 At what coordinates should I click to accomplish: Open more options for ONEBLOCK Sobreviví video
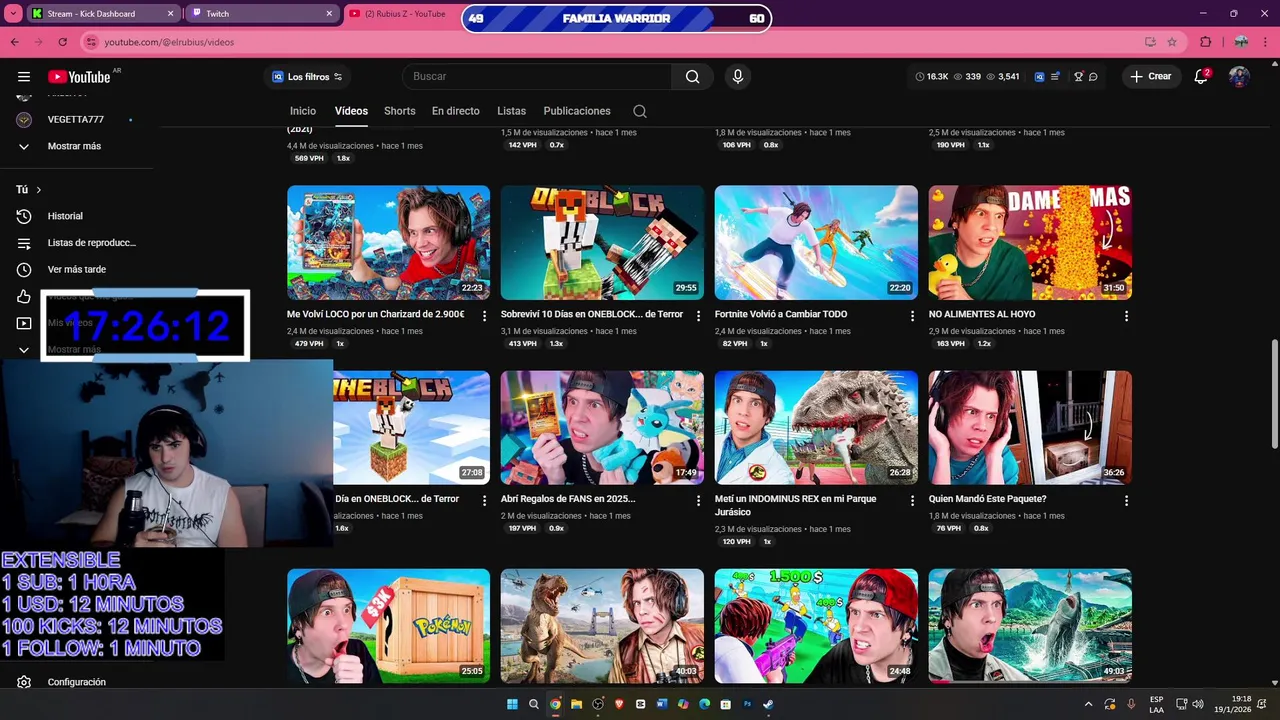(x=698, y=316)
